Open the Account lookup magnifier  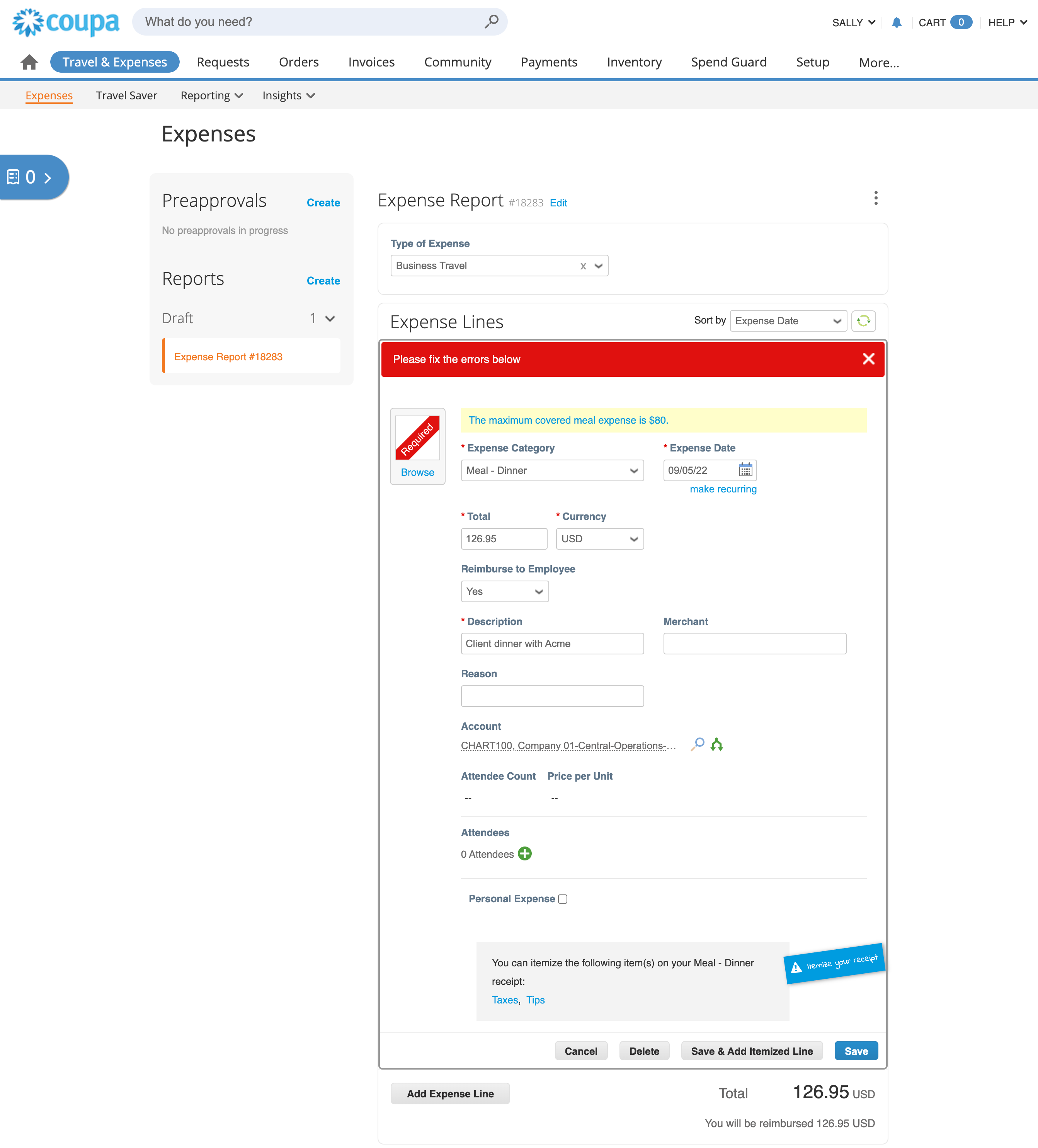(698, 744)
